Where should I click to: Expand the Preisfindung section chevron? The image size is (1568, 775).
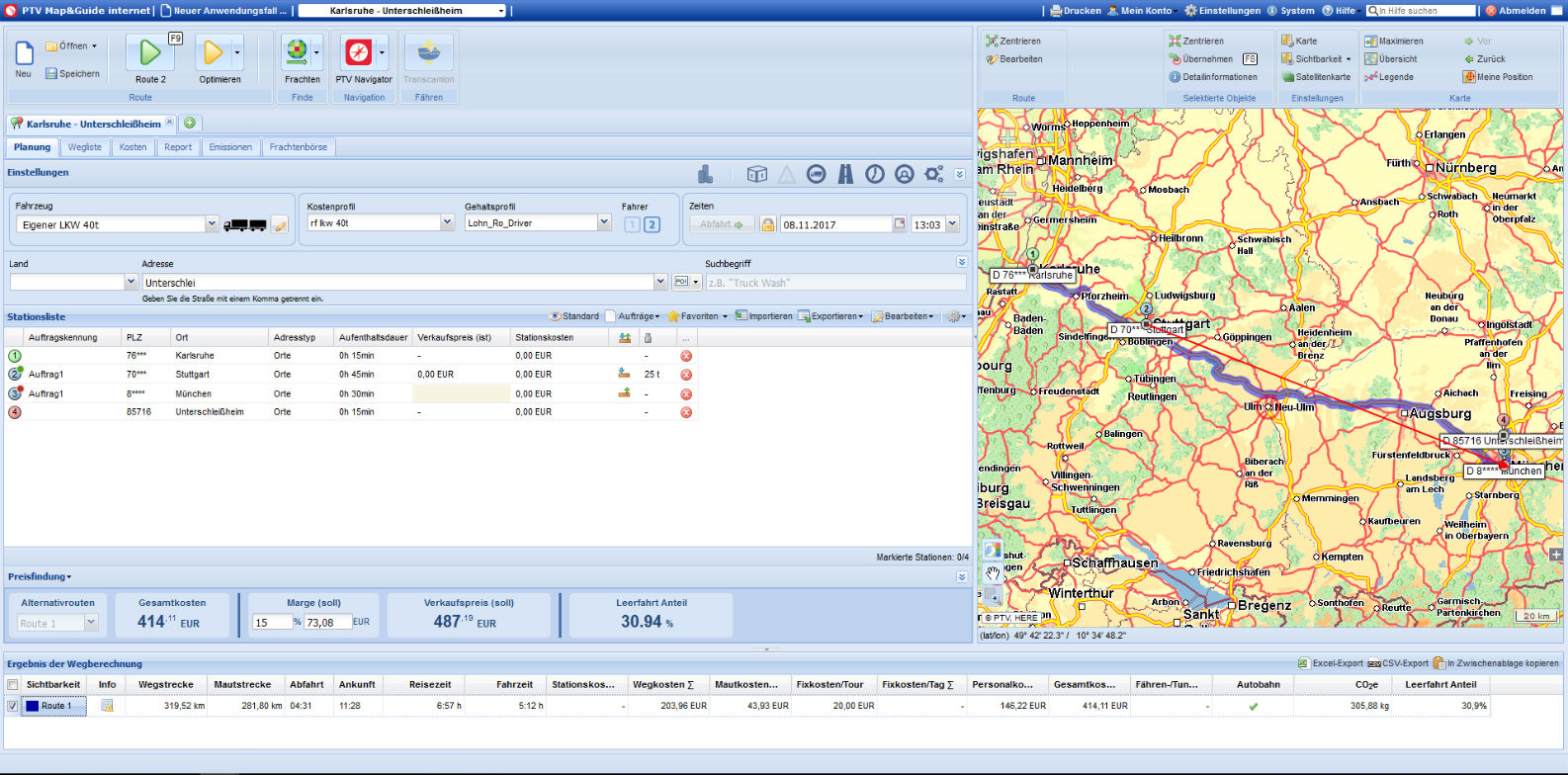tap(962, 576)
